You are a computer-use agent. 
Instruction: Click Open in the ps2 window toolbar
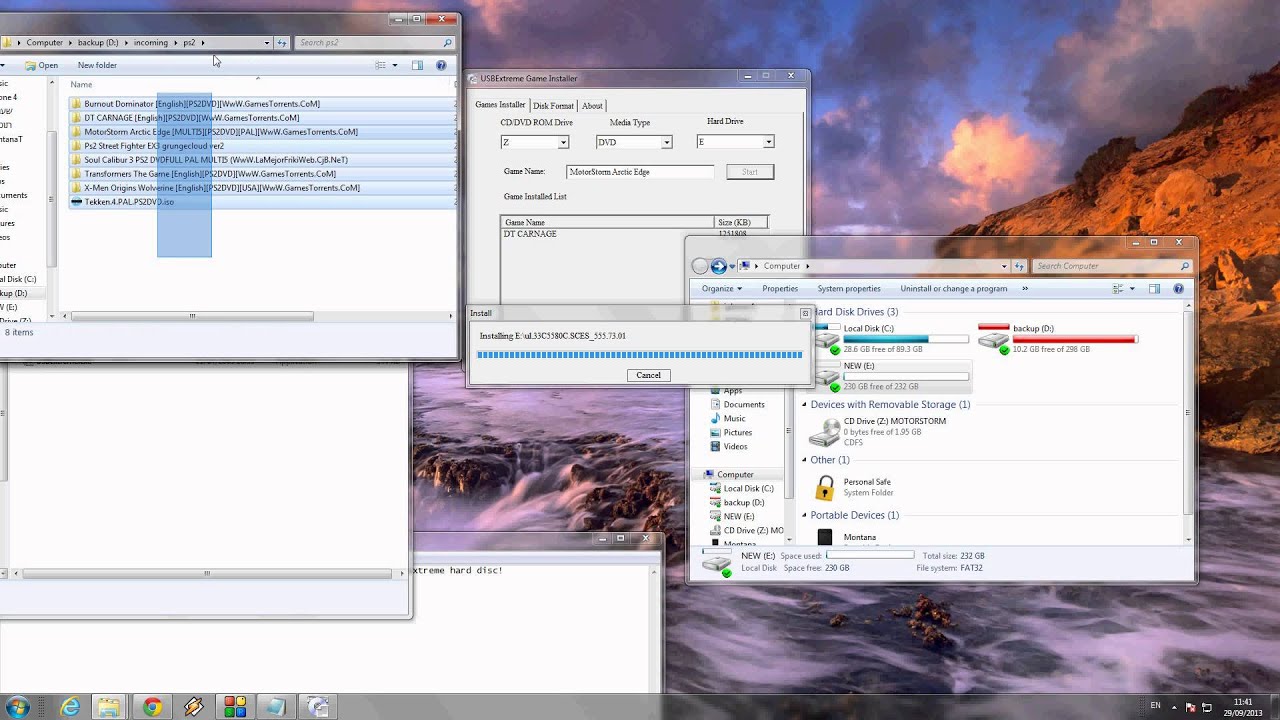pos(42,65)
